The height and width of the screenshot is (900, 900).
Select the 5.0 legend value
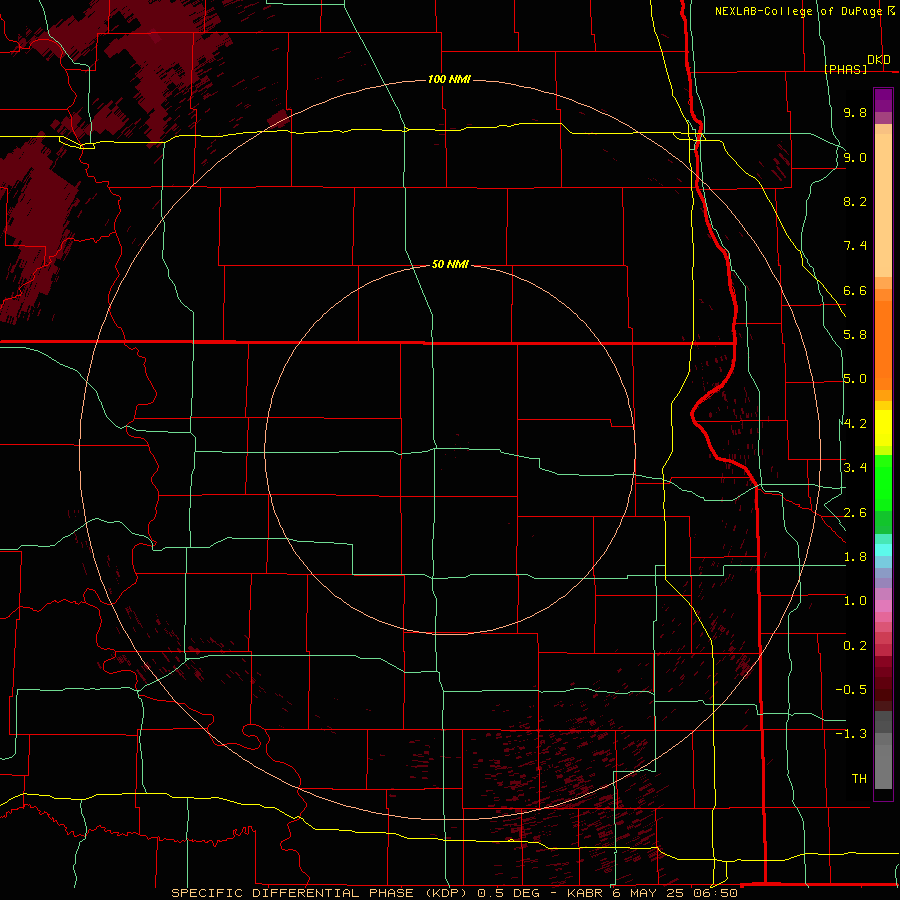point(855,379)
